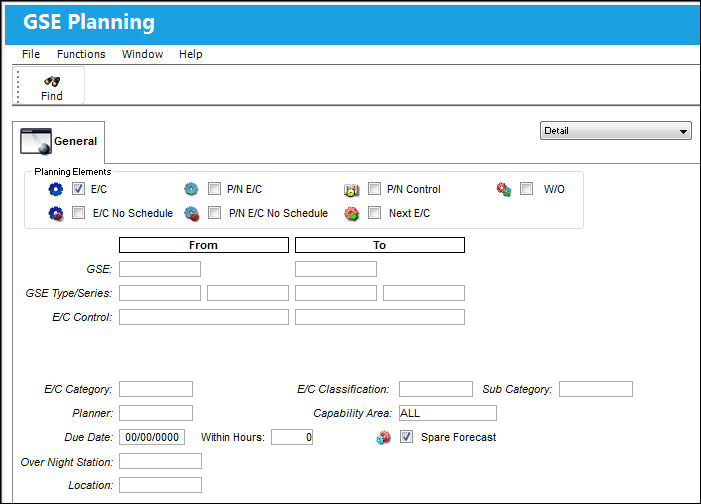Click the Location input field
The width and height of the screenshot is (701, 504).
click(x=160, y=485)
